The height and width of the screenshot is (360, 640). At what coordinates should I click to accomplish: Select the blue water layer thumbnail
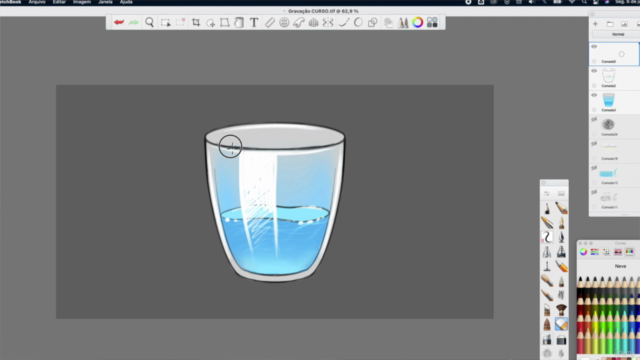click(608, 100)
